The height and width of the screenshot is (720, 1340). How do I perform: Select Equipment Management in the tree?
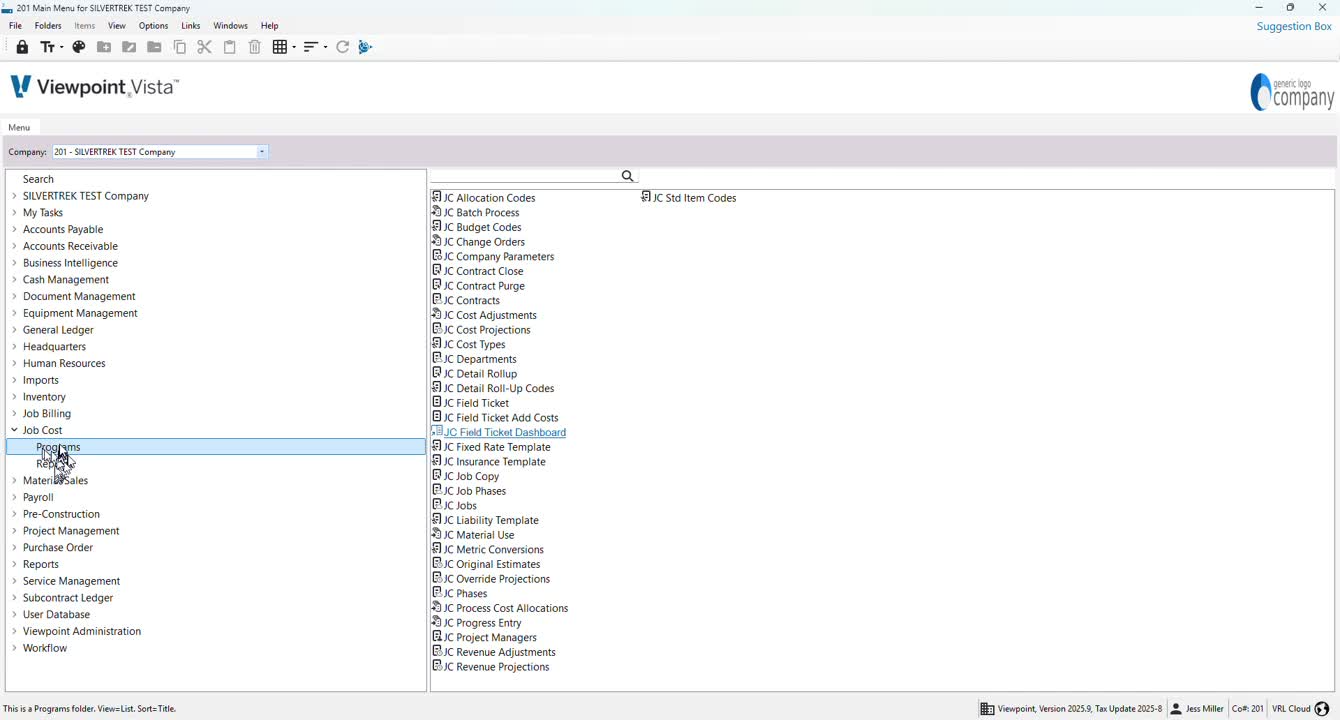tap(80, 313)
